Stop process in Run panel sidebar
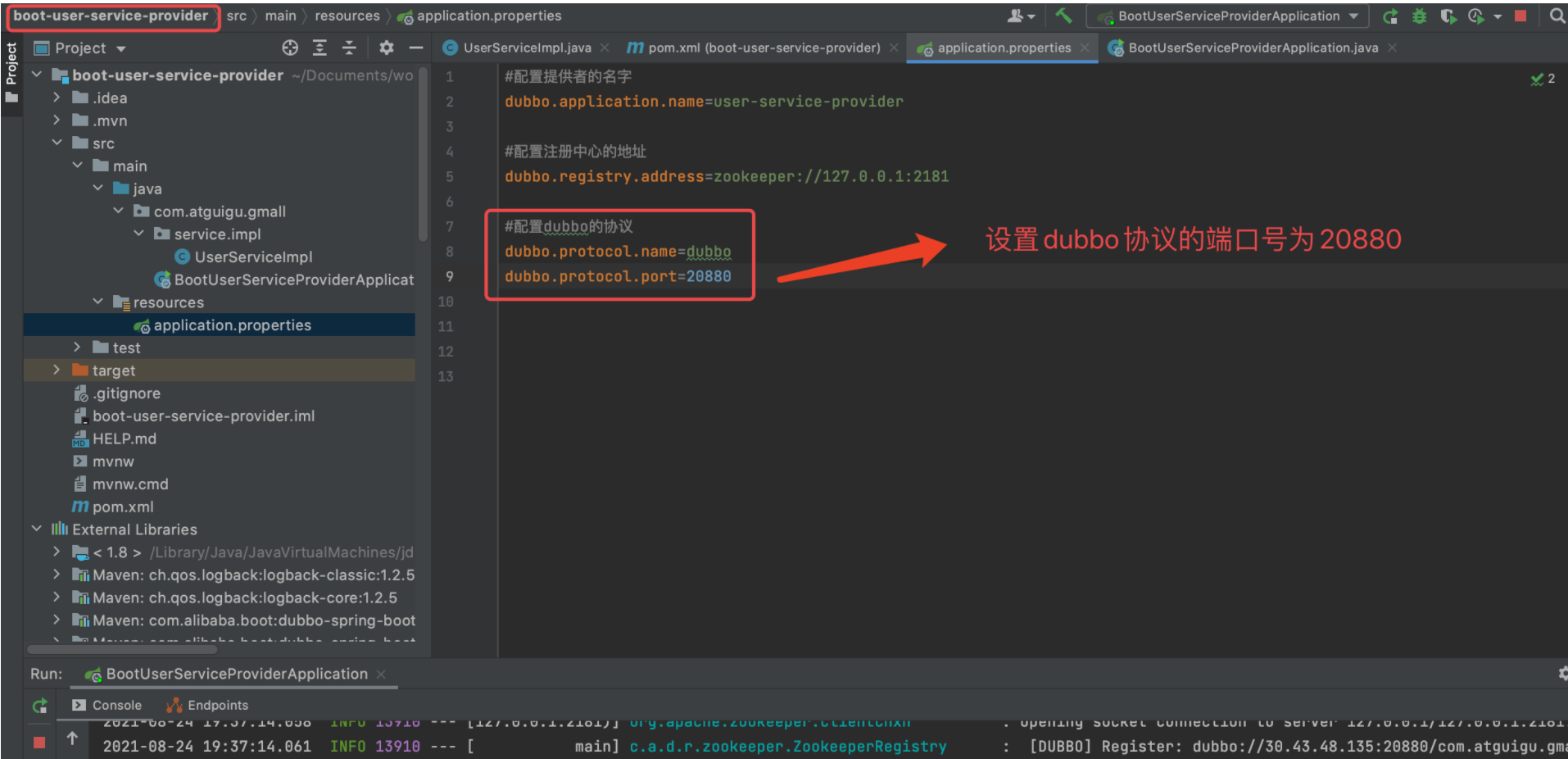1568x759 pixels. (39, 742)
